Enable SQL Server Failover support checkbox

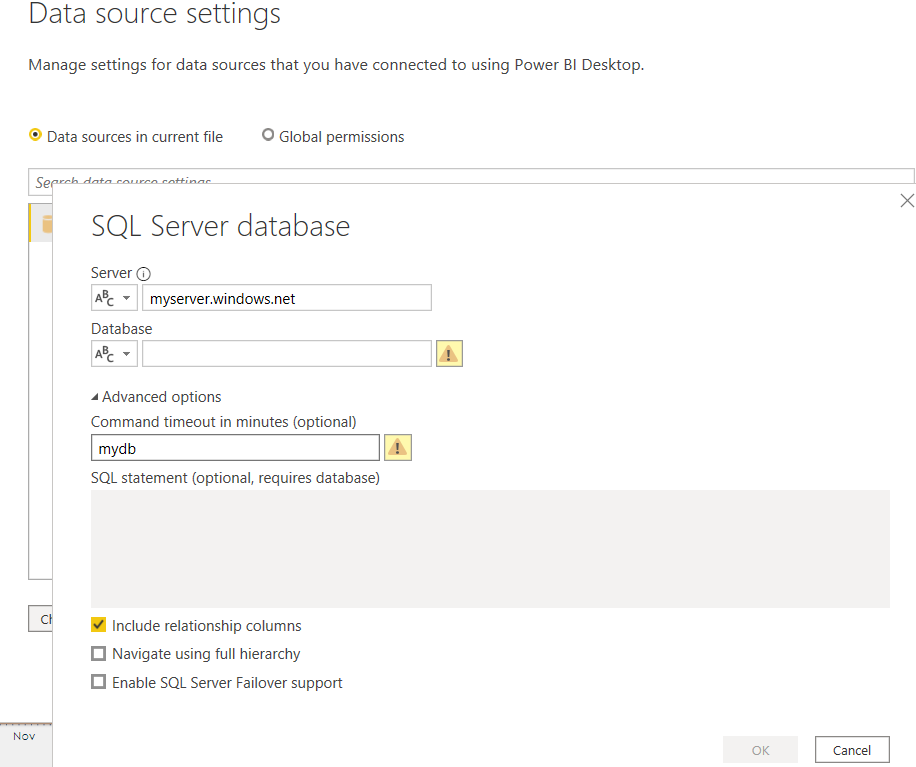tap(98, 683)
